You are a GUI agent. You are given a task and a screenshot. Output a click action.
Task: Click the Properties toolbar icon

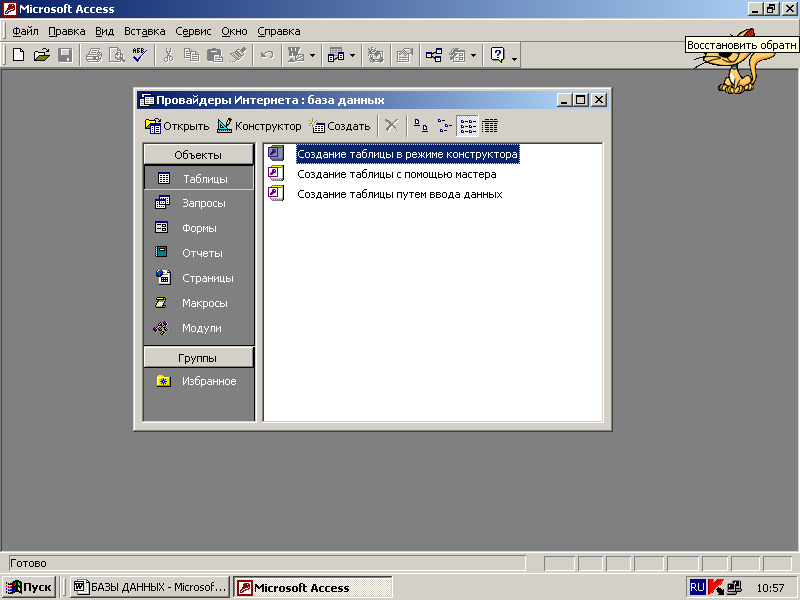[x=405, y=55]
